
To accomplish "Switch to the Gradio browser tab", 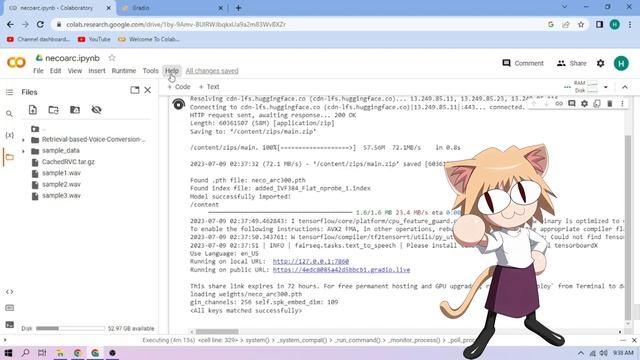I will pos(171,8).
